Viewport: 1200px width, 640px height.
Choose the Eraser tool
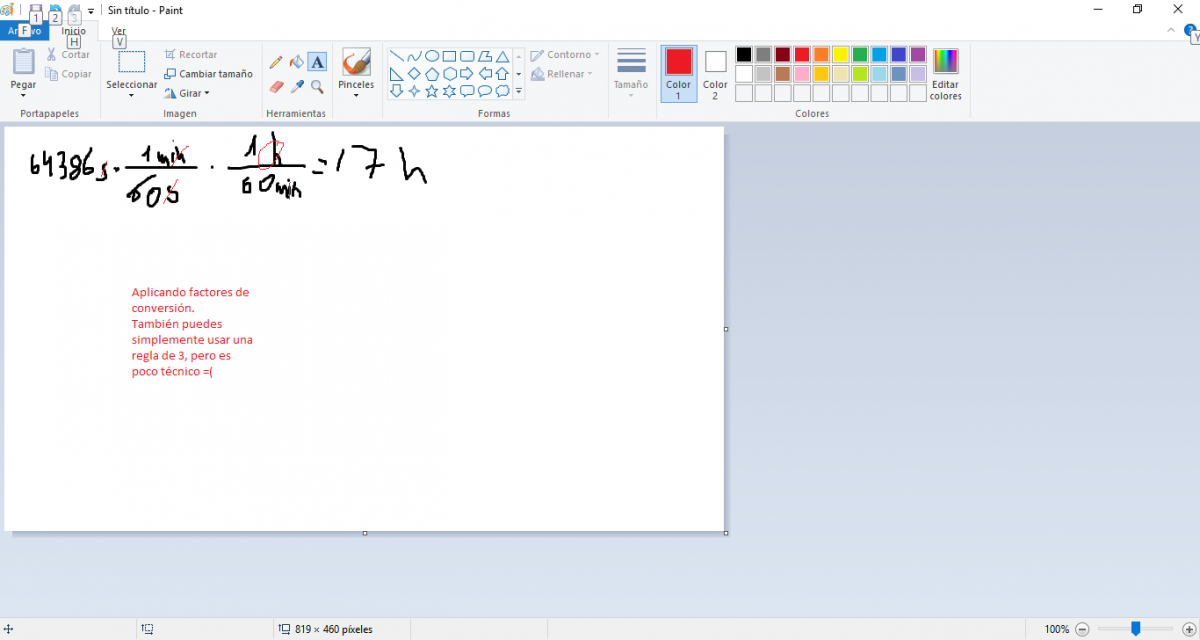[x=277, y=87]
